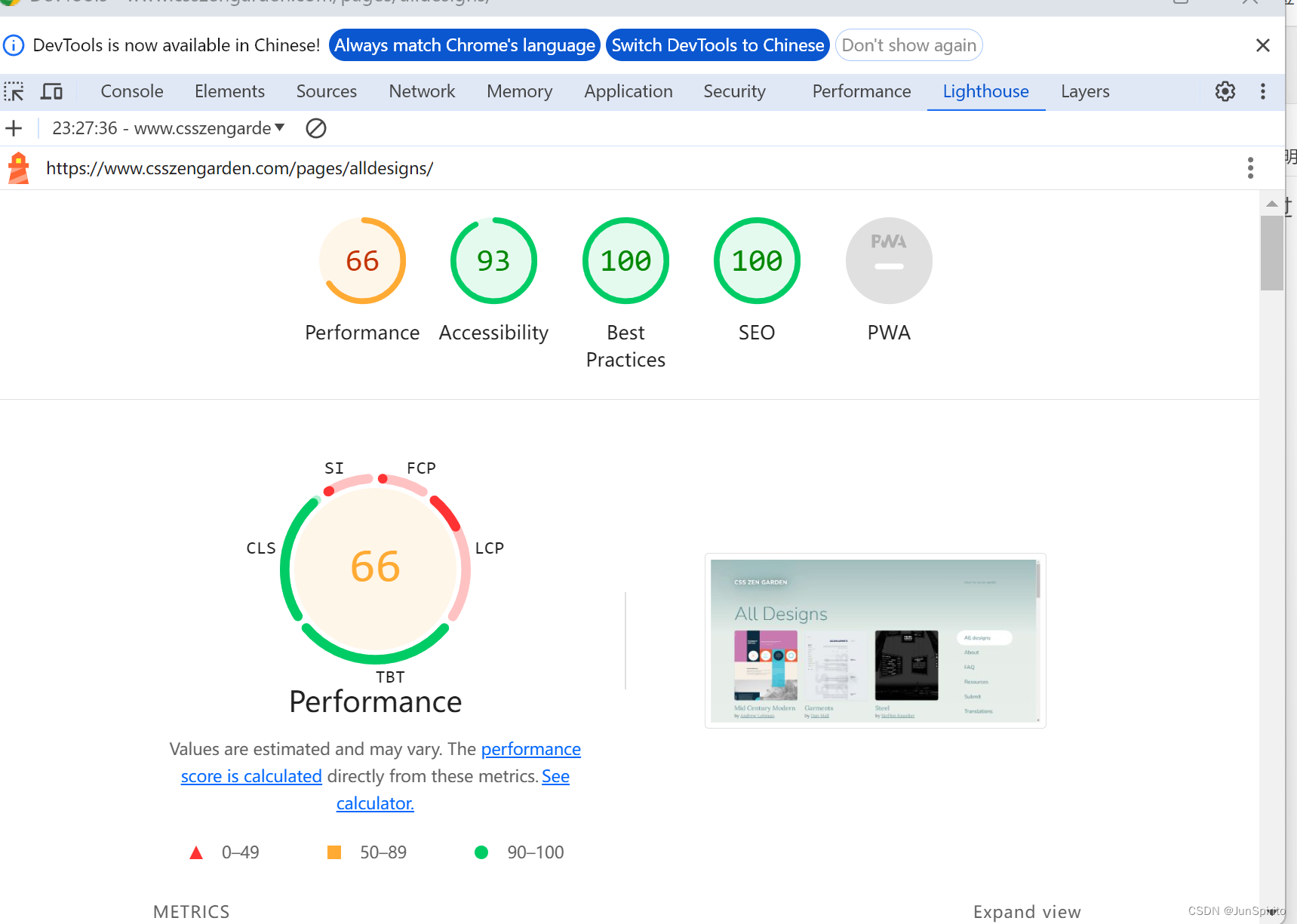
Task: Click the METRICS section heading
Action: pos(191,912)
